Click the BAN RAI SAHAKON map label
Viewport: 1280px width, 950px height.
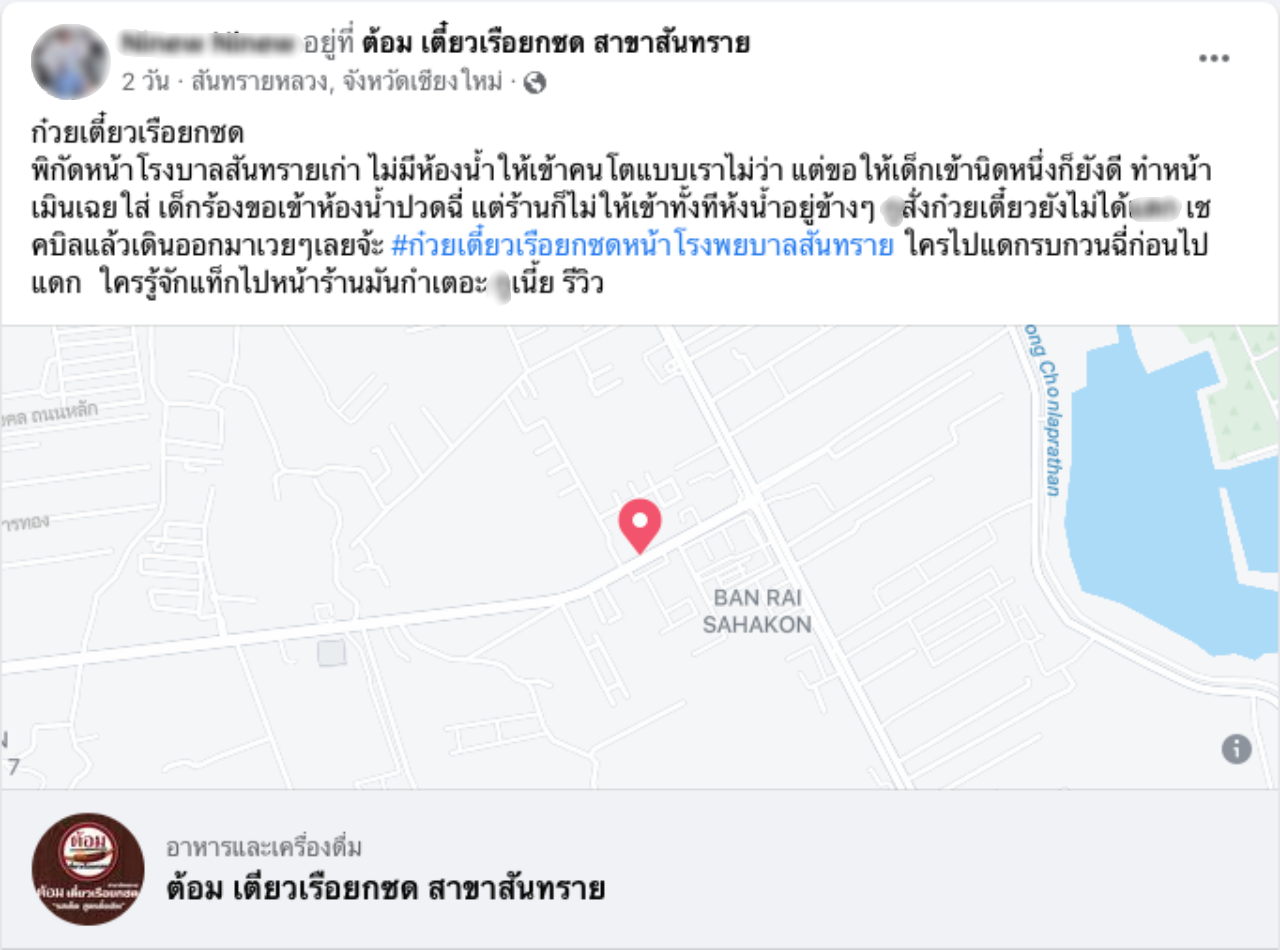pyautogui.click(x=757, y=611)
